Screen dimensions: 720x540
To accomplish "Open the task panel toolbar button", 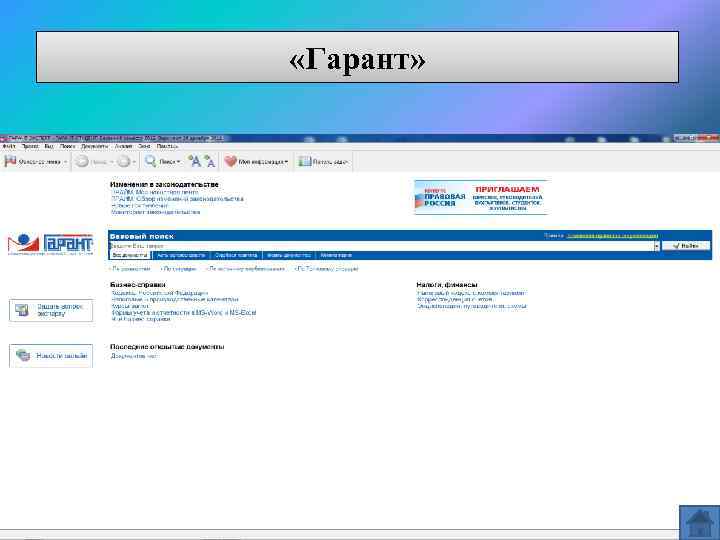I will coord(323,162).
